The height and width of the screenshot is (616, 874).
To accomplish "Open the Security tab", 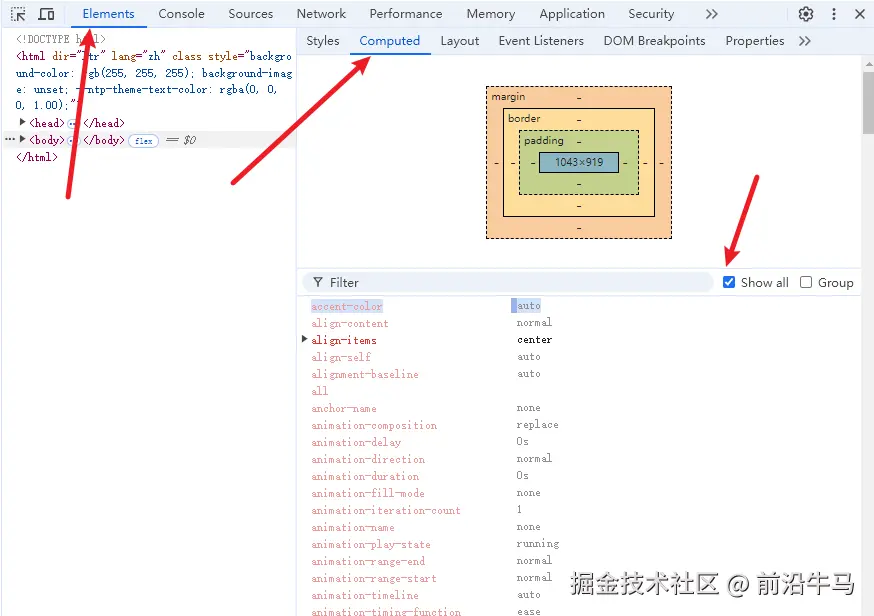I will point(651,14).
